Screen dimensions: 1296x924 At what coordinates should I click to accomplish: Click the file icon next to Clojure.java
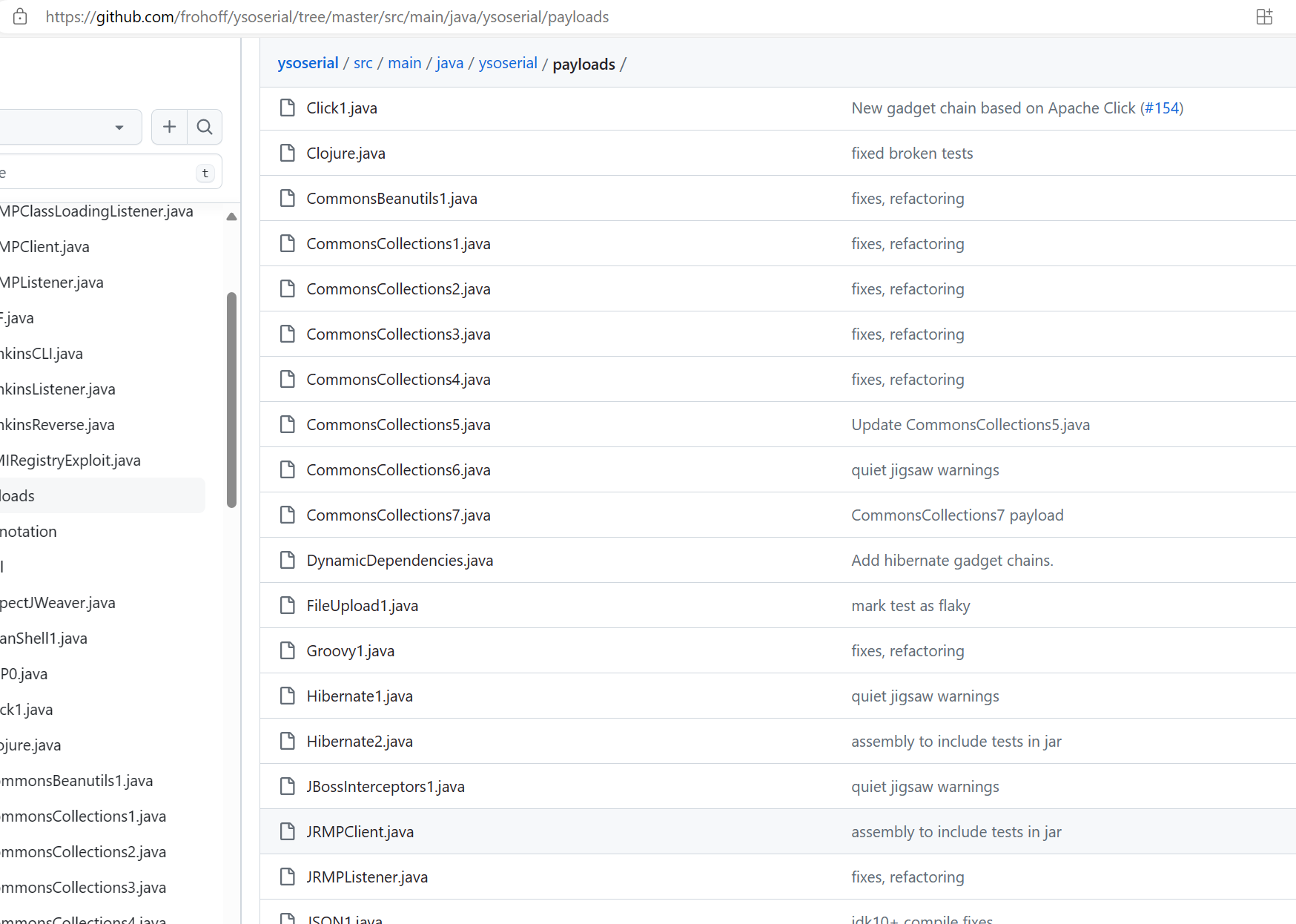pyautogui.click(x=287, y=154)
